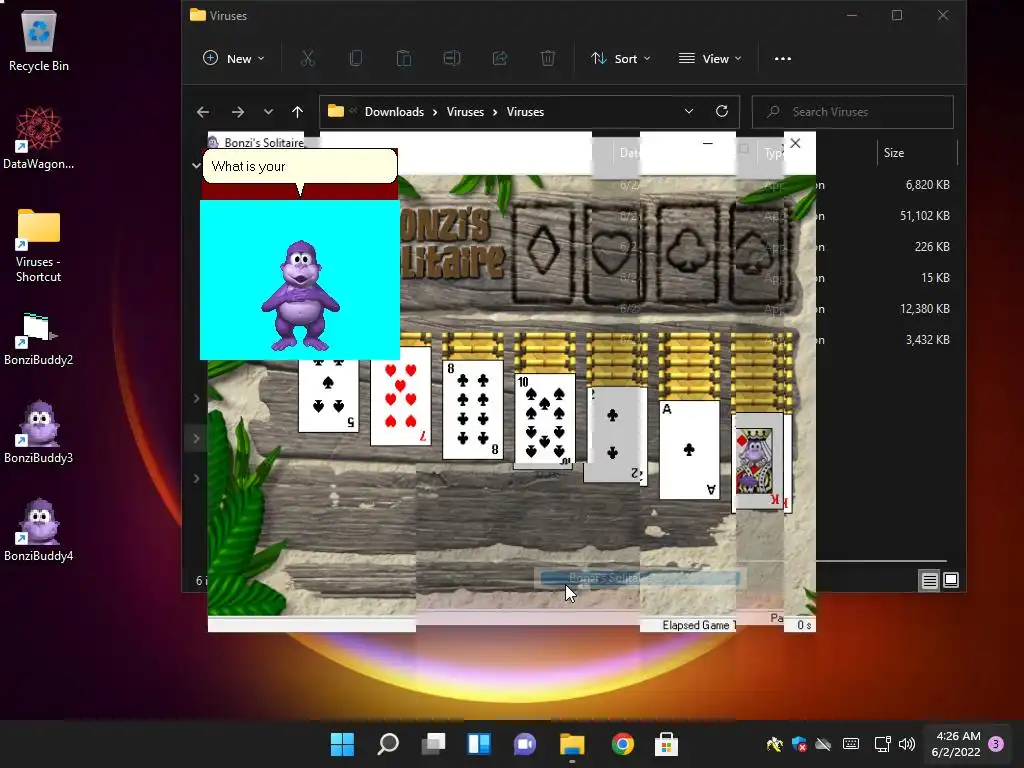Click in the Search Viruses field
The height and width of the screenshot is (768, 1024).
pyautogui.click(x=853, y=112)
